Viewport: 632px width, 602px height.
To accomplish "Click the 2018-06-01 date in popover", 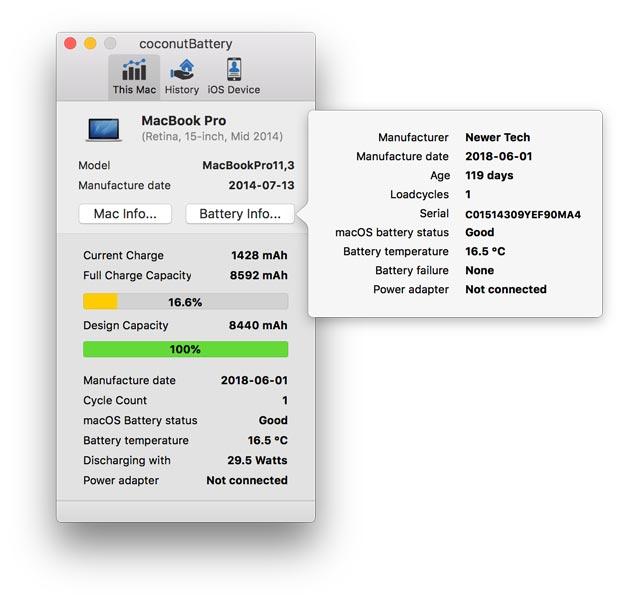I will tap(499, 156).
